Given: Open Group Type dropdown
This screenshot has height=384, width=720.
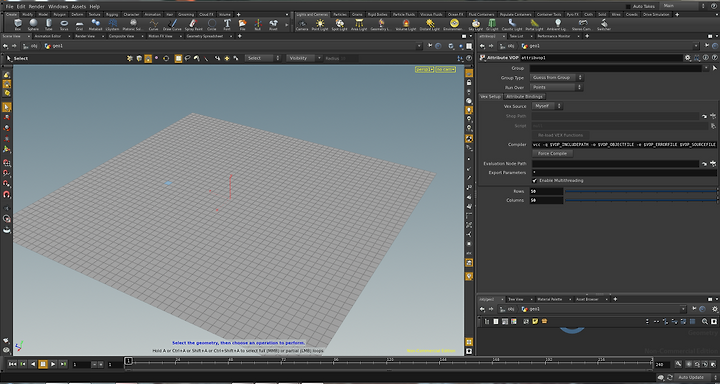Looking at the screenshot, I should (557, 78).
